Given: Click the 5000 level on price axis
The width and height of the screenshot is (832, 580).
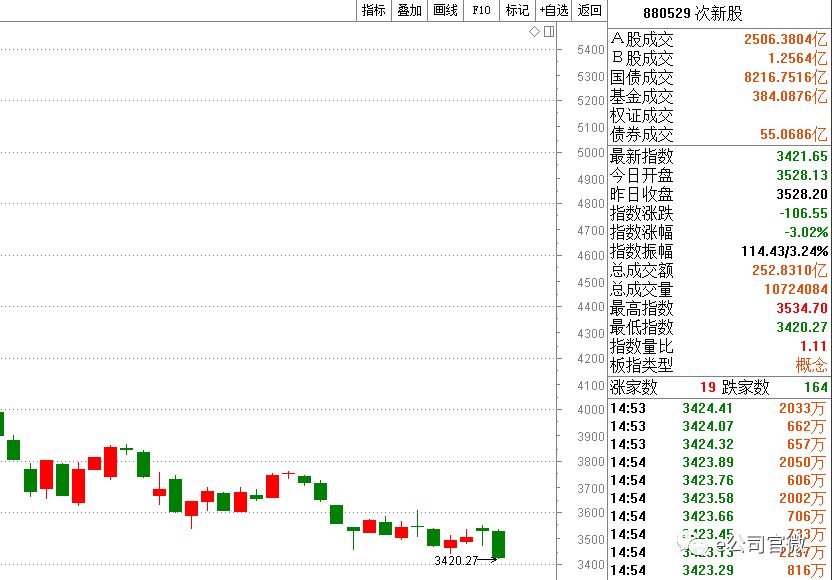Looking at the screenshot, I should pyautogui.click(x=591, y=153).
